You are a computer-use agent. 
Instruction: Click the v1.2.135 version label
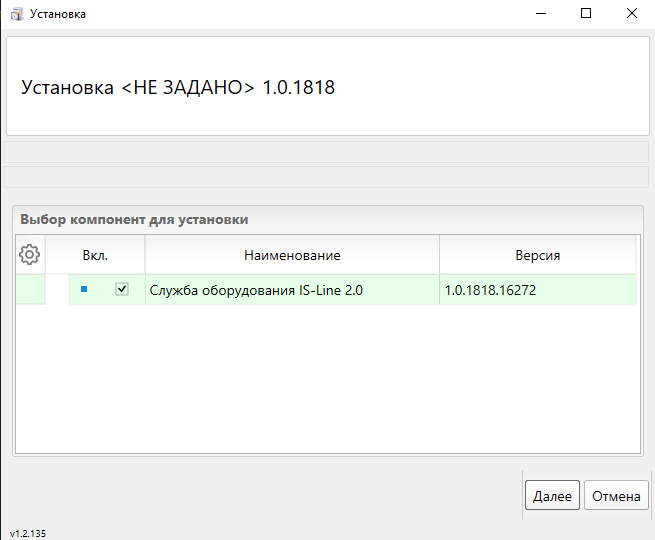28,533
